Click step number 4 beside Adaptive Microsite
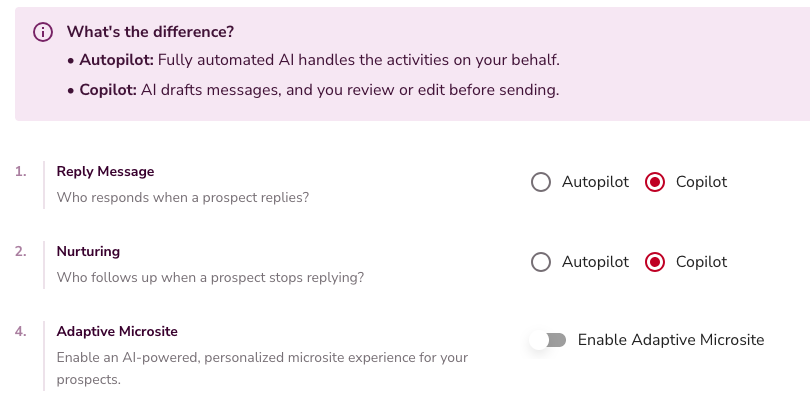Viewport: 810px width, 419px height. pos(21,331)
